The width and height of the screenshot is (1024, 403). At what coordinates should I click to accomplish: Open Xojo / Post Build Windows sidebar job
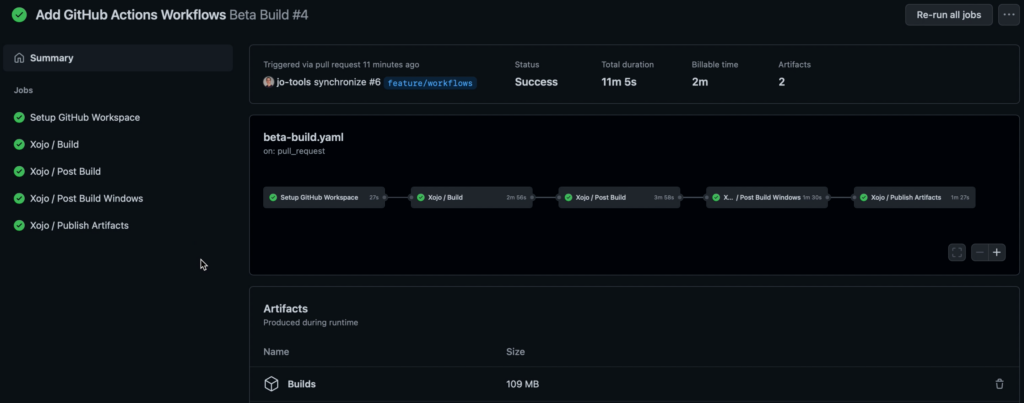86,198
